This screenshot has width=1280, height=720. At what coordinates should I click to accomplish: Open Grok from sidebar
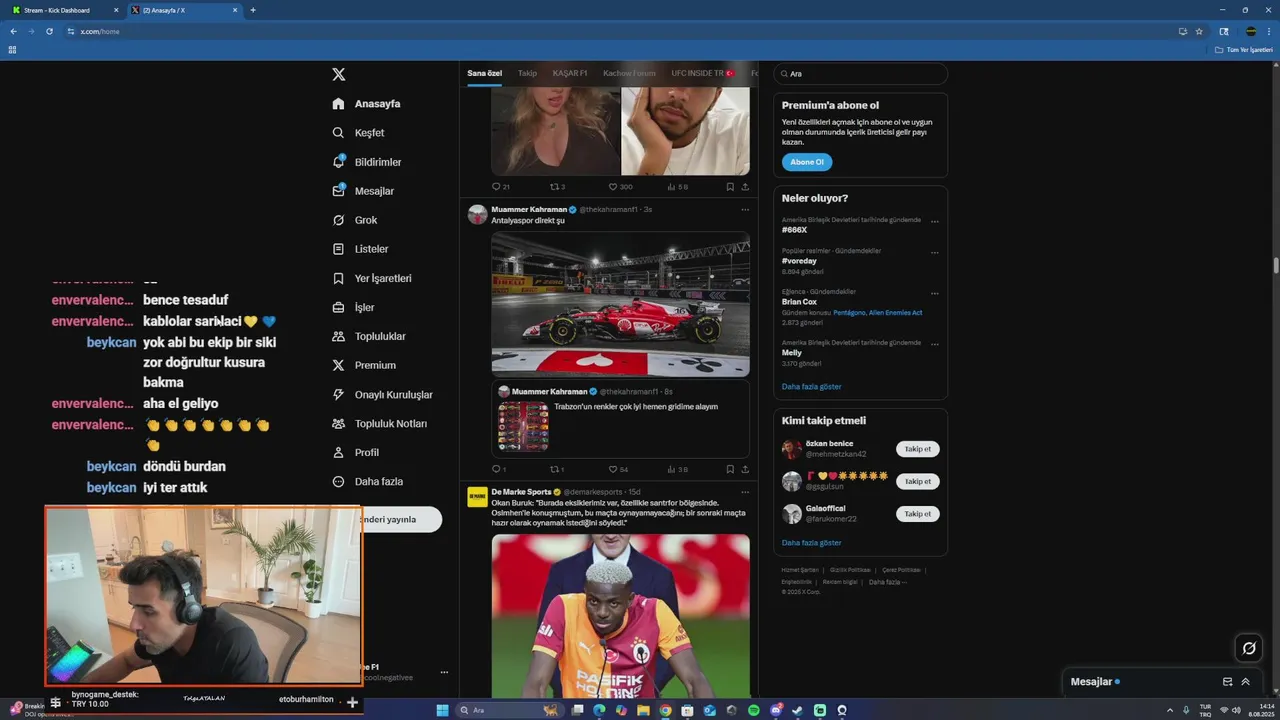pos(354,220)
